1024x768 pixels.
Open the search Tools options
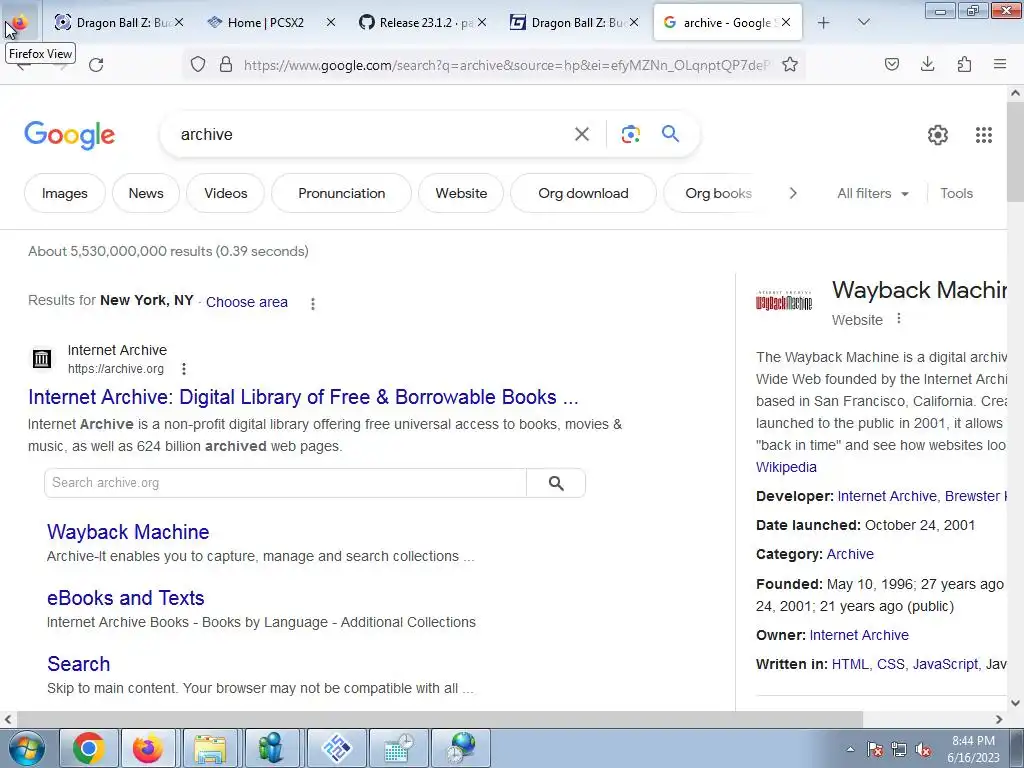[x=956, y=193]
